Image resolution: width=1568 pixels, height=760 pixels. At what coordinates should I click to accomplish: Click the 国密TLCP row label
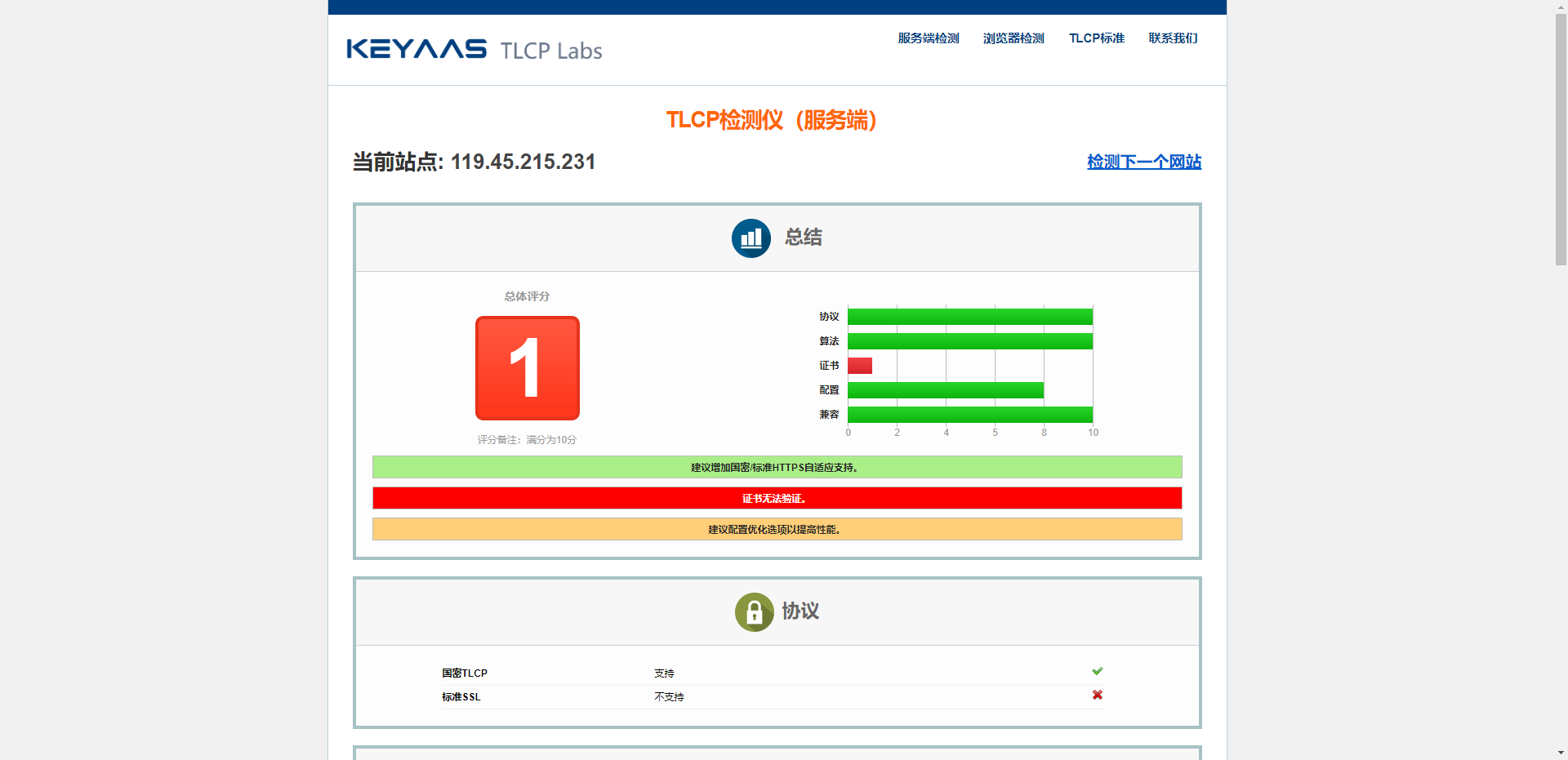click(x=464, y=673)
